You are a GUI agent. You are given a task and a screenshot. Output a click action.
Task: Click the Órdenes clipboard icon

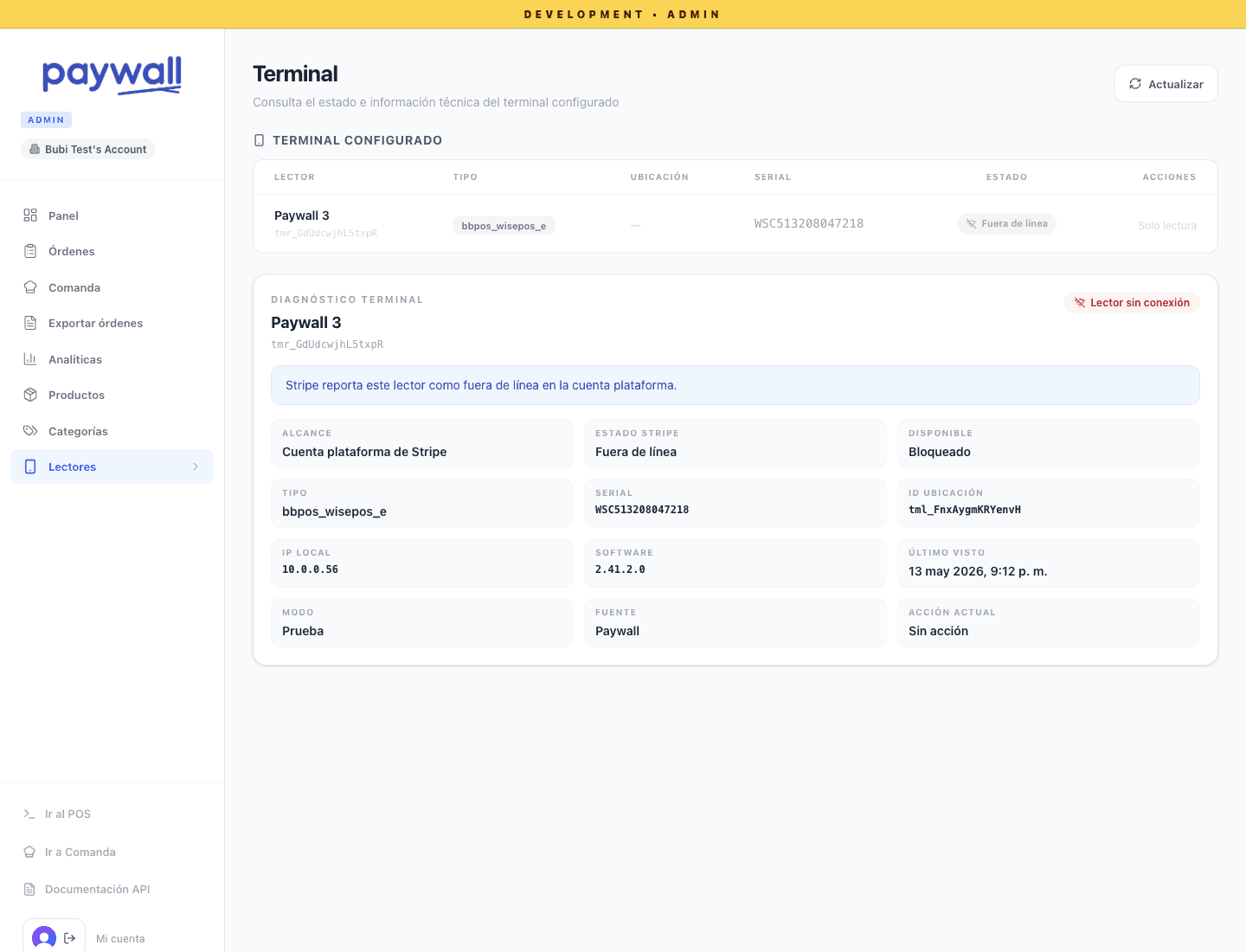coord(30,251)
